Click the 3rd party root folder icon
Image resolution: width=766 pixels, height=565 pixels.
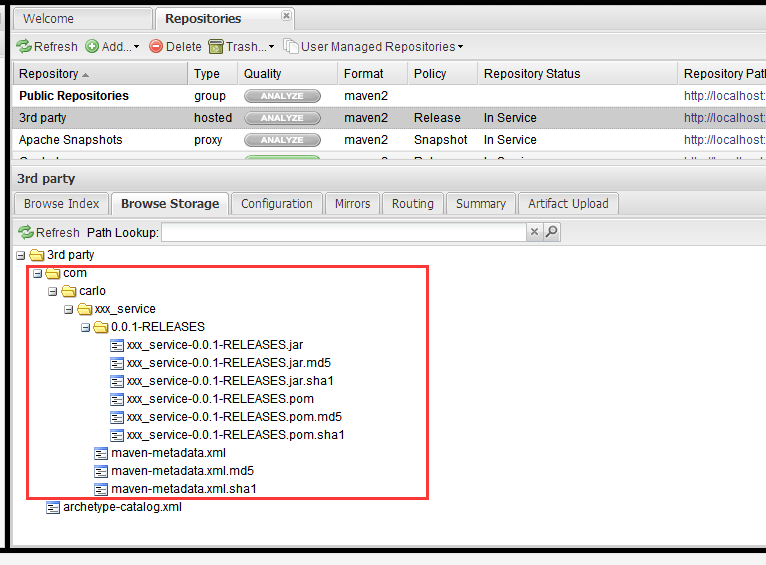click(37, 255)
